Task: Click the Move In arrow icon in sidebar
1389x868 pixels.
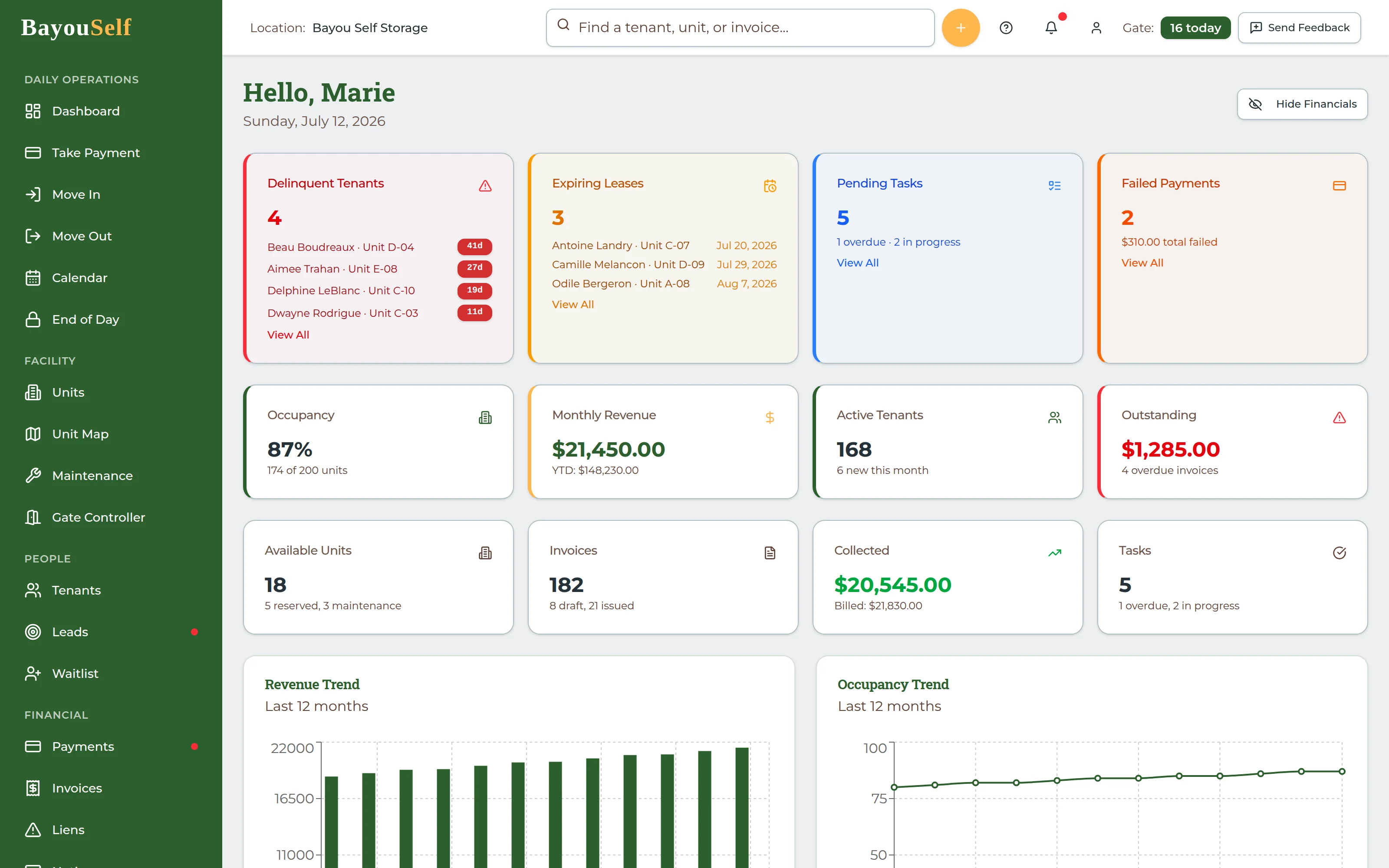Action: tap(33, 194)
